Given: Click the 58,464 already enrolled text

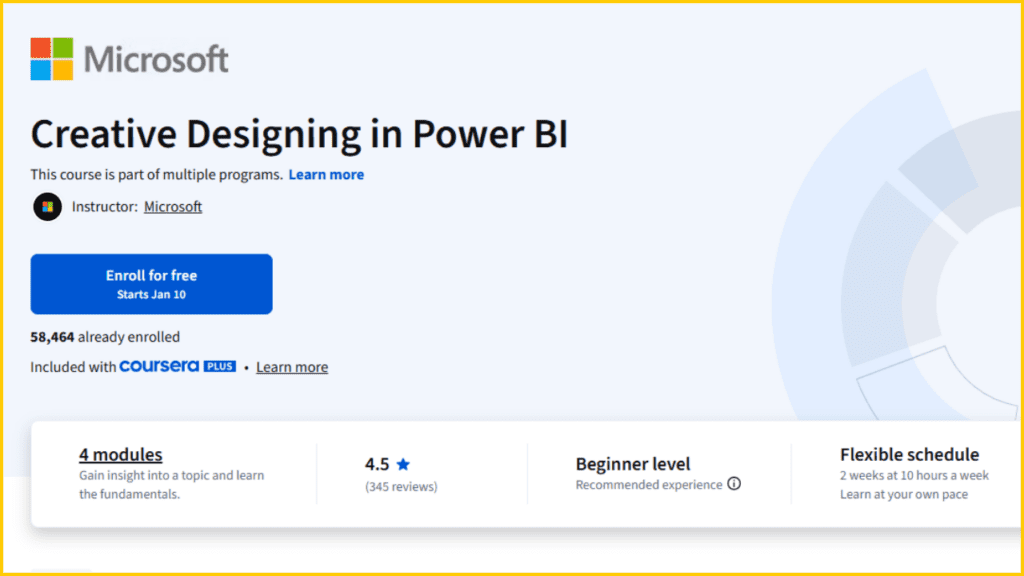Looking at the screenshot, I should pyautogui.click(x=105, y=337).
